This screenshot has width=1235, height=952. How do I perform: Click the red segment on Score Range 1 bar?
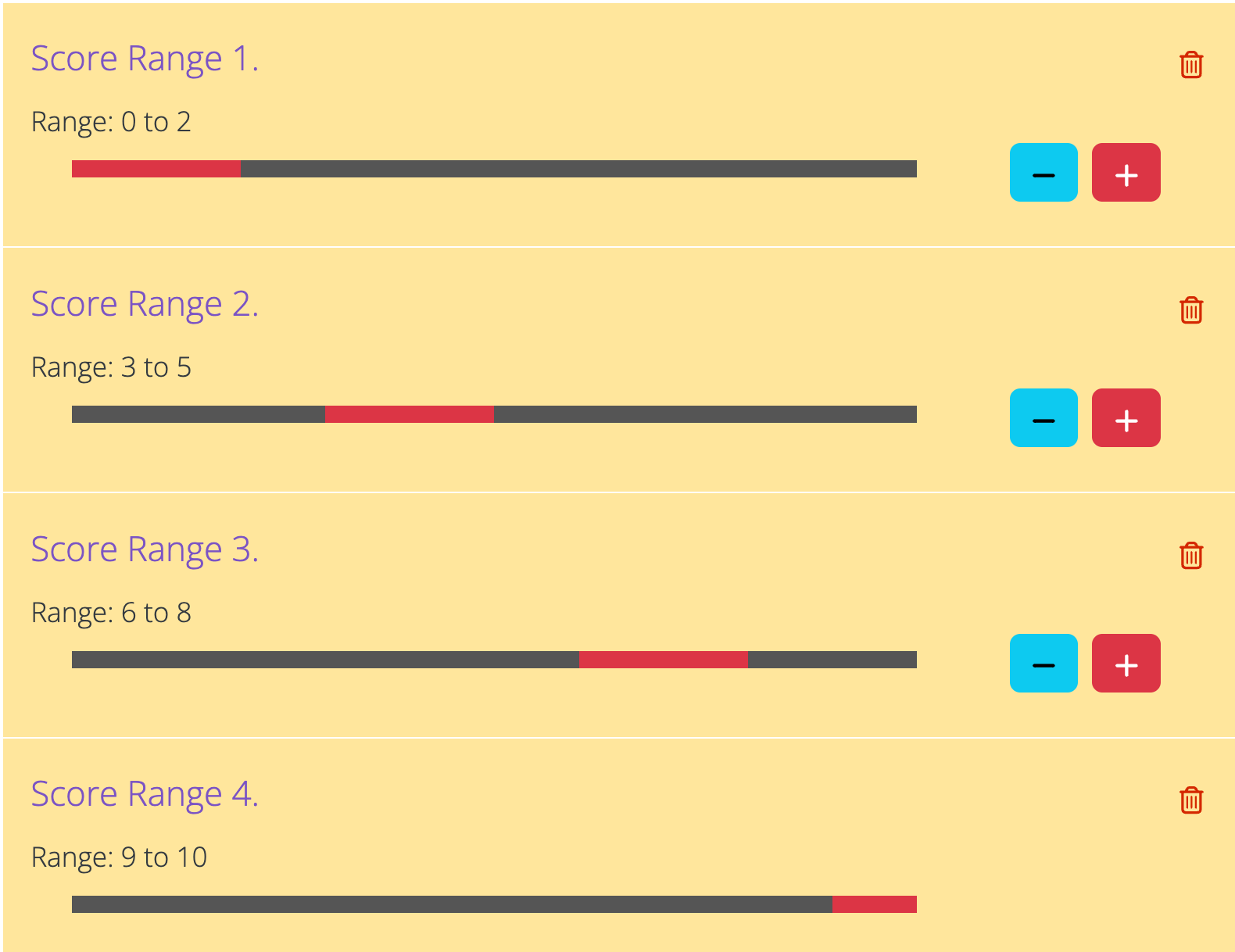coord(156,167)
